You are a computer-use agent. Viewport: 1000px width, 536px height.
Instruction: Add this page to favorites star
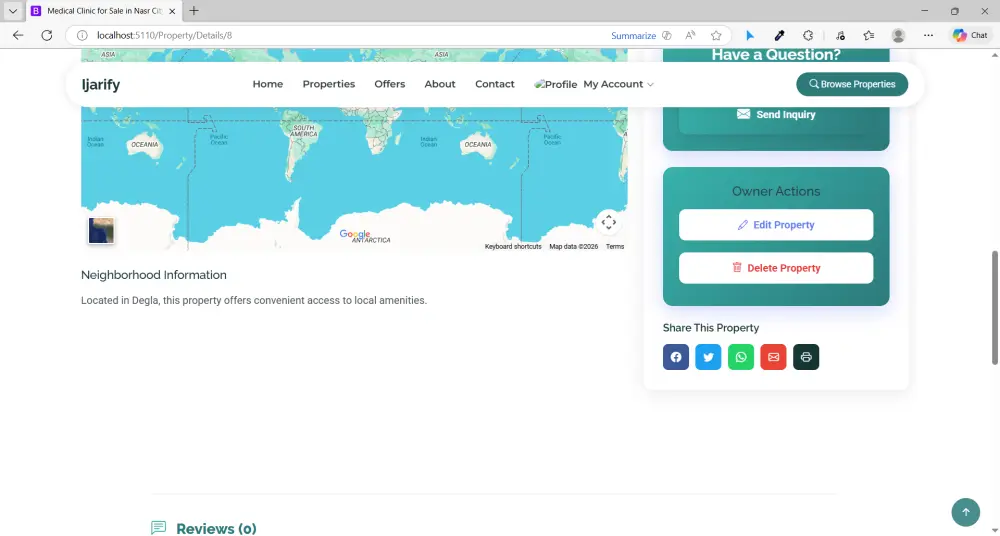(716, 36)
